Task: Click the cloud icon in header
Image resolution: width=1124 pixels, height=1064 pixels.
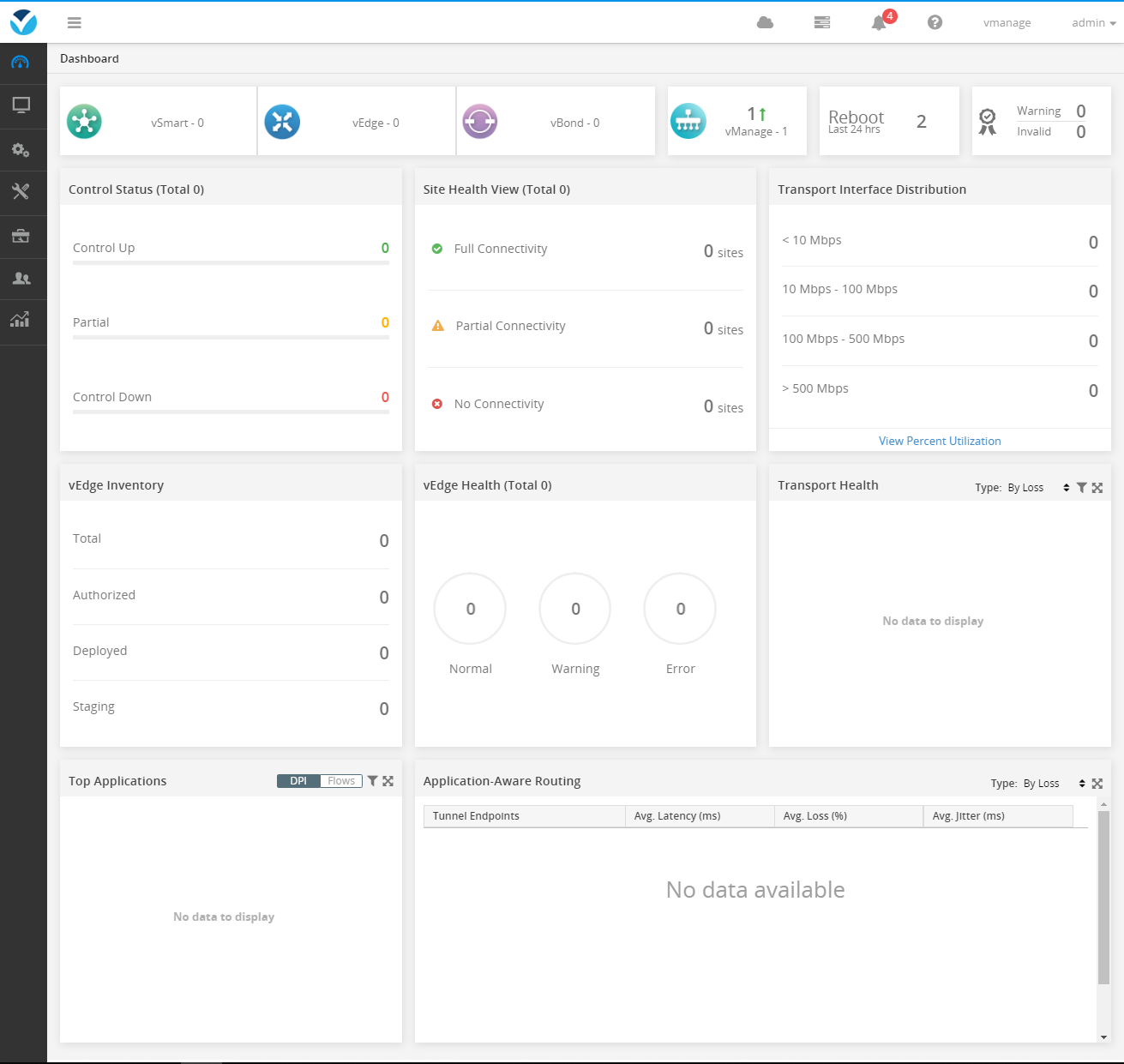Action: coord(766,22)
